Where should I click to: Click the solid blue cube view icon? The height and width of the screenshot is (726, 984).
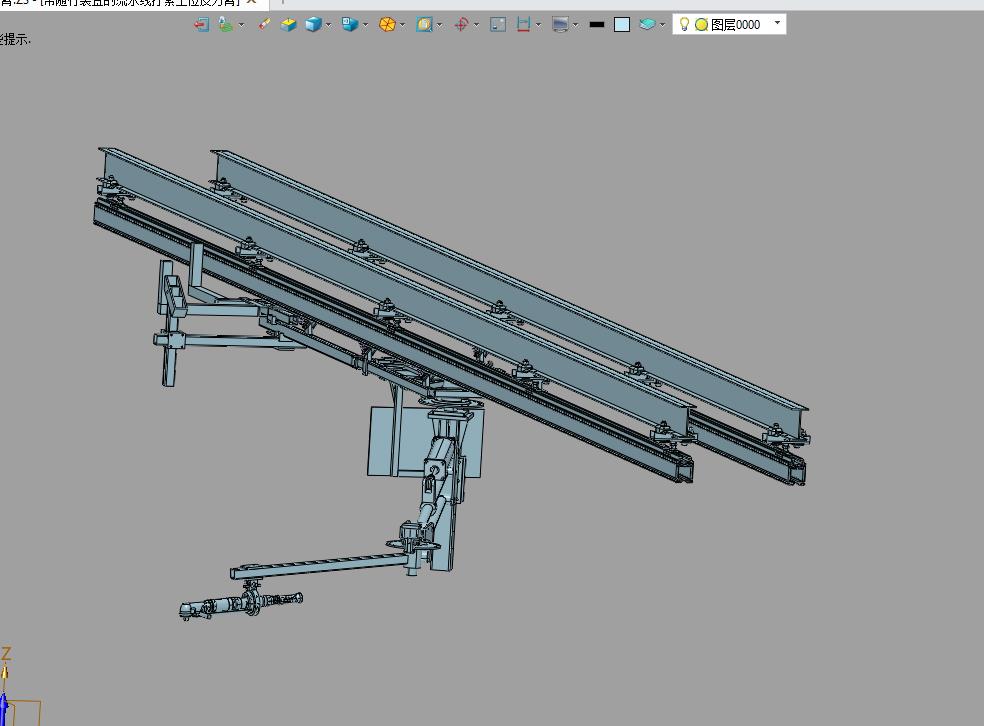(x=313, y=24)
